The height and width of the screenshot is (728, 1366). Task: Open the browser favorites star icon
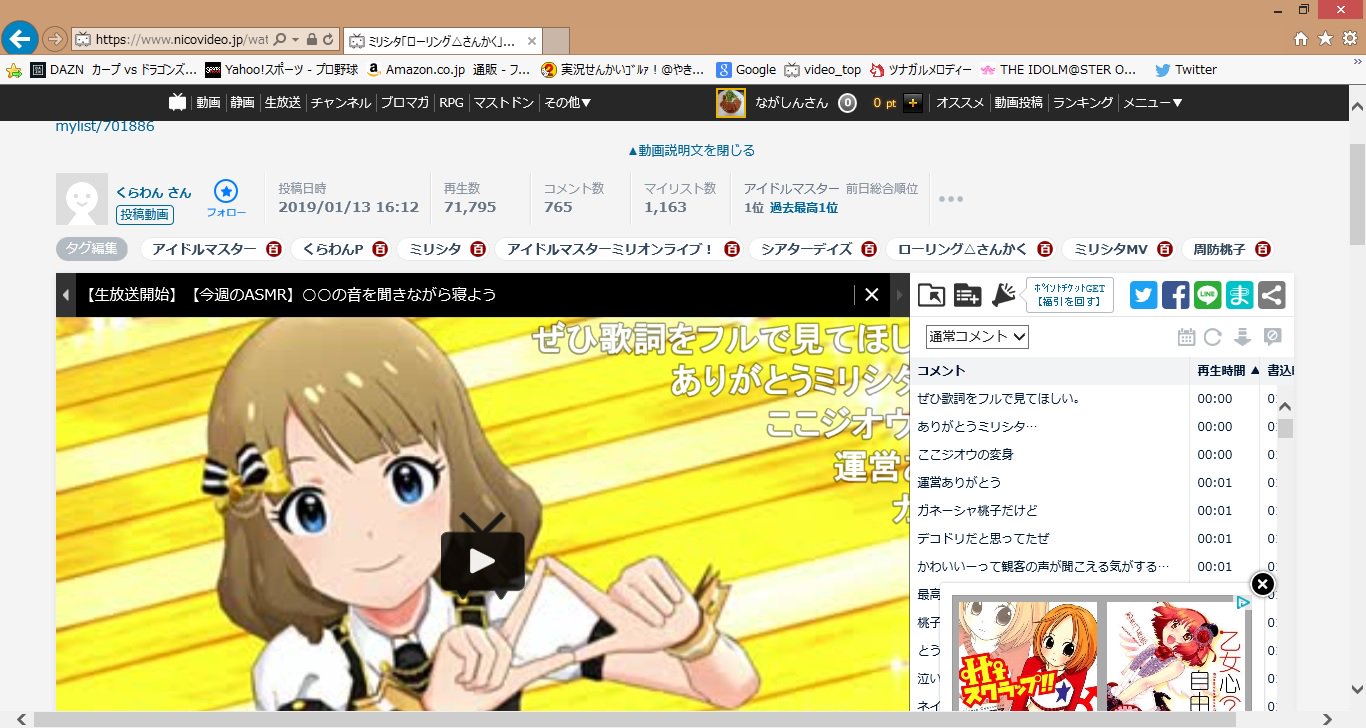pos(1325,39)
